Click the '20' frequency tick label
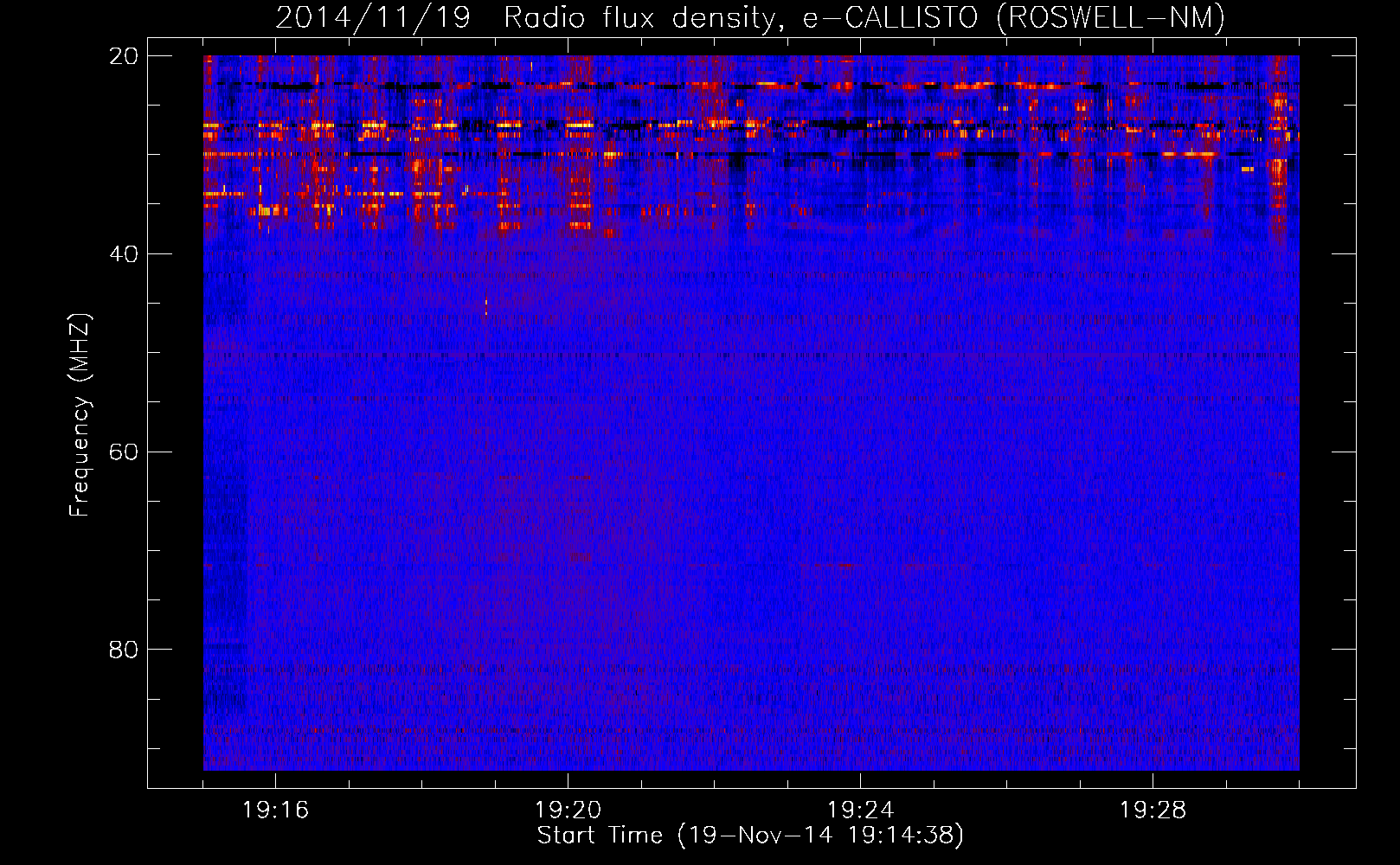The image size is (1400, 865). 124,56
